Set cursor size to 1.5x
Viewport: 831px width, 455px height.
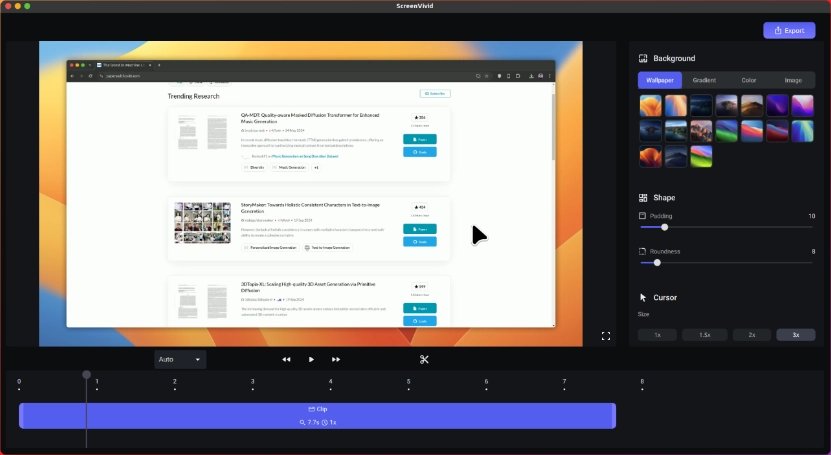tap(704, 335)
